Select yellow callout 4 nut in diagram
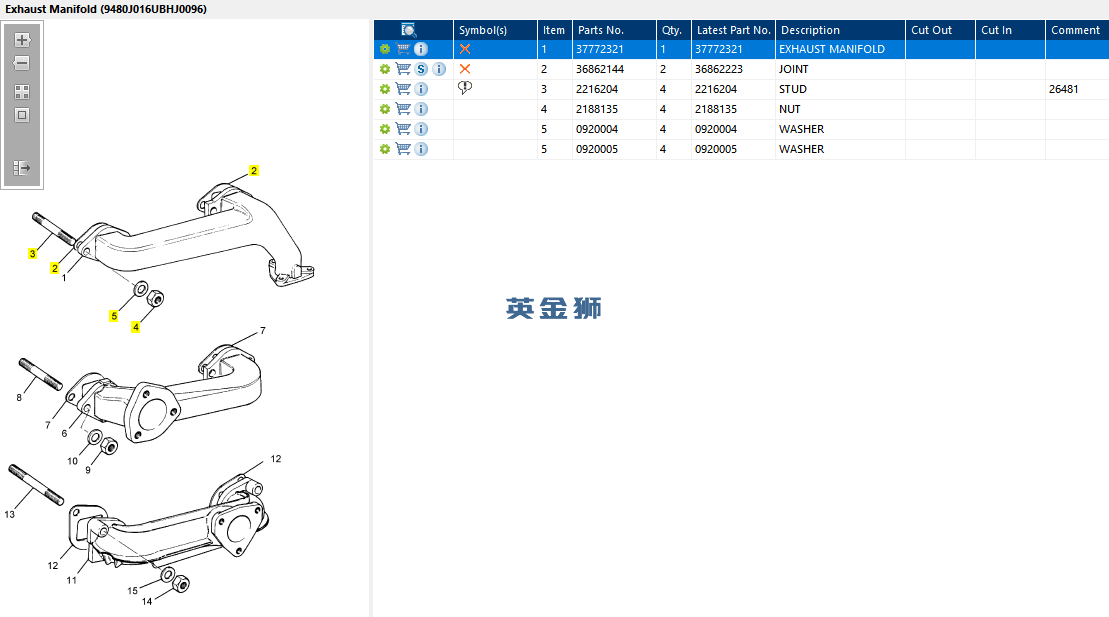Screen dimensions: 1109x617 click(136, 327)
